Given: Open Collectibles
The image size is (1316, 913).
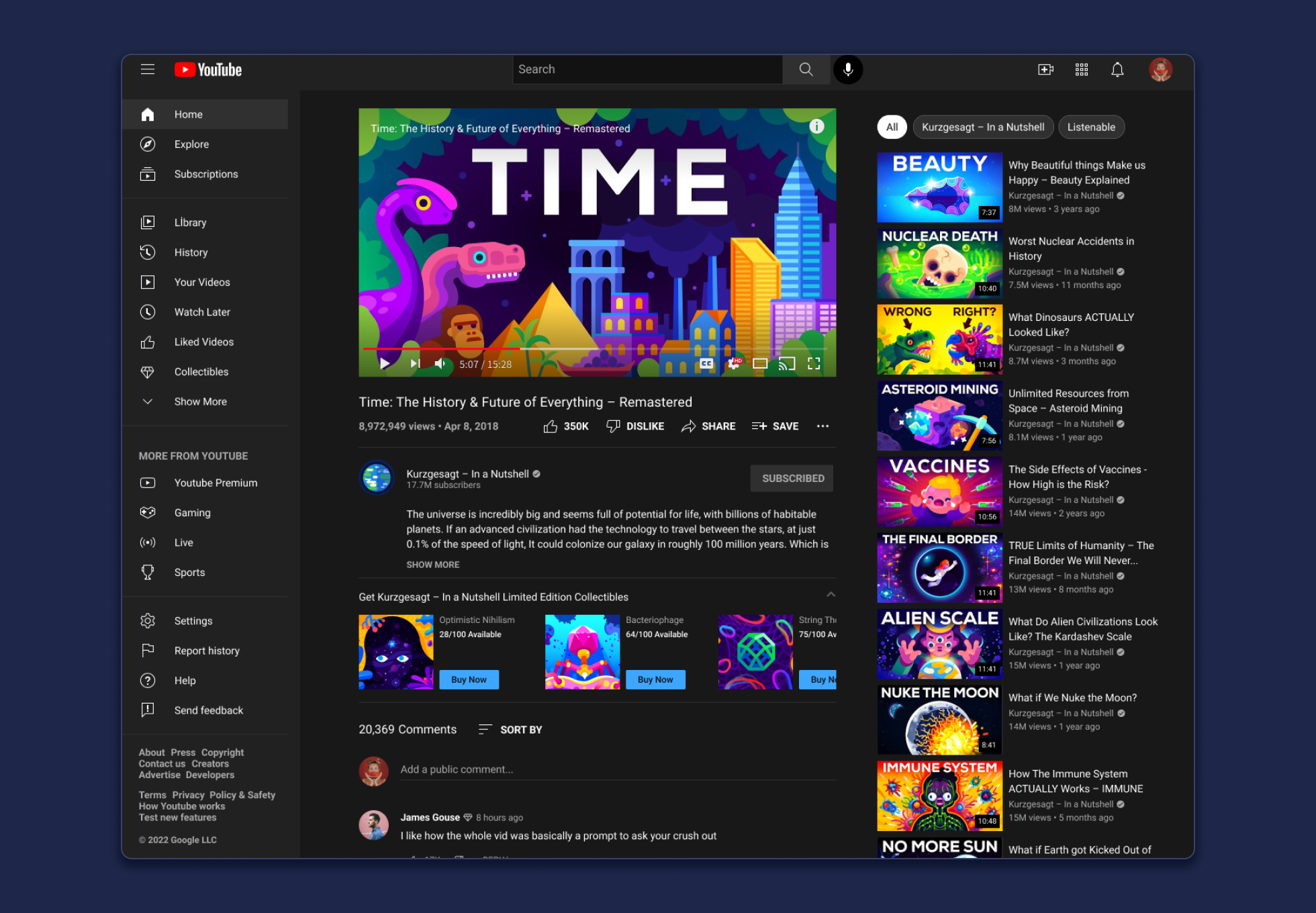Looking at the screenshot, I should (205, 372).
